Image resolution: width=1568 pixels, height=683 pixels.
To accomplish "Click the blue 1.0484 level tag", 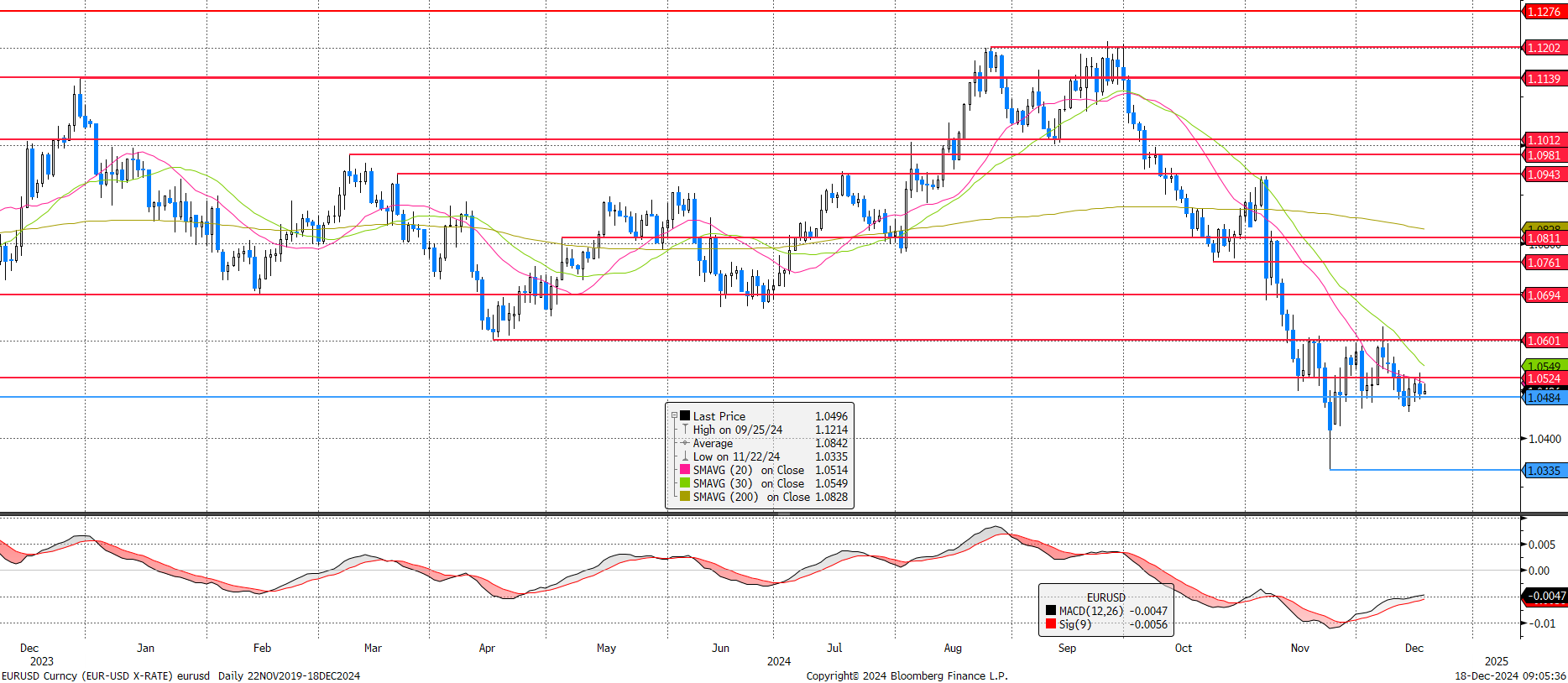I will coord(1544,398).
